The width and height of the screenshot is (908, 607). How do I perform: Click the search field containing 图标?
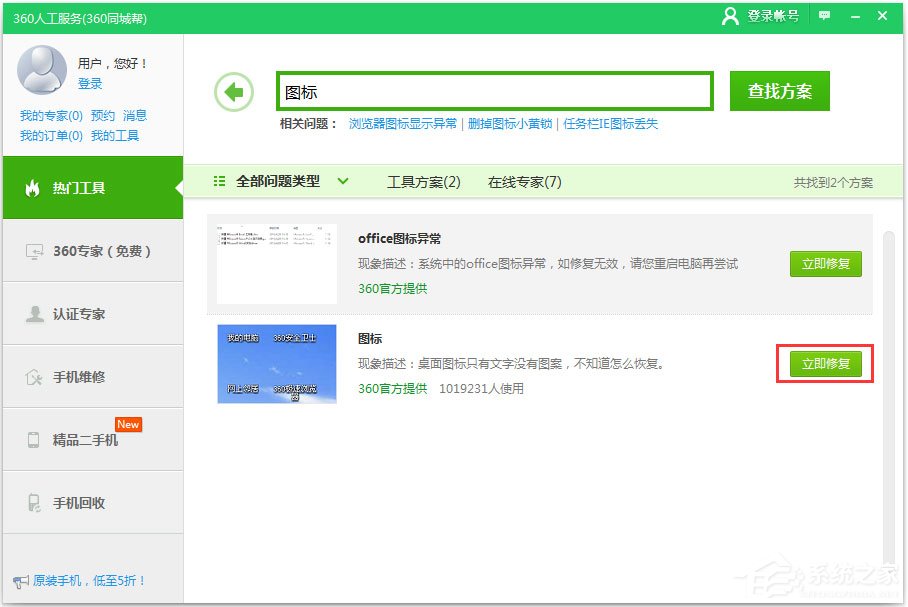(494, 90)
